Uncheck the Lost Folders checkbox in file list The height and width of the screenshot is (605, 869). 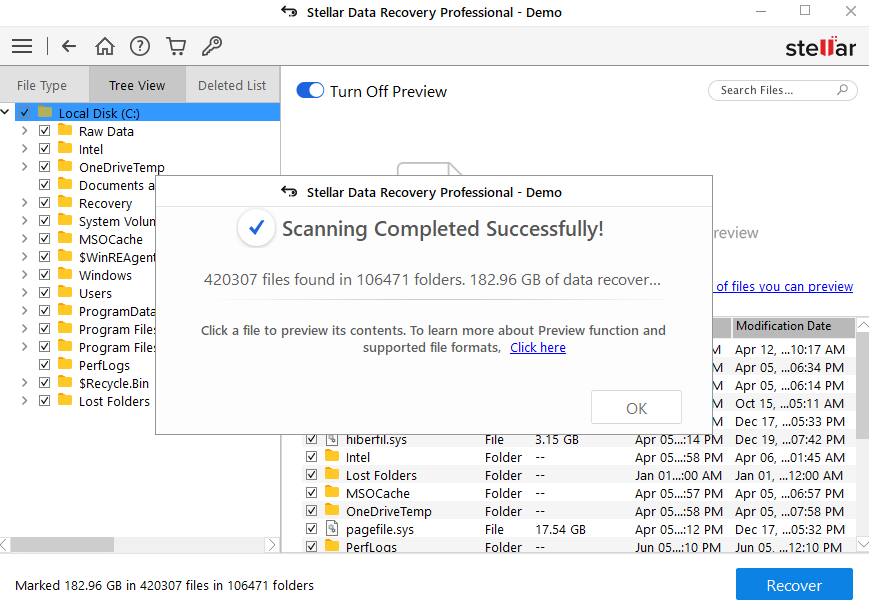click(311, 475)
